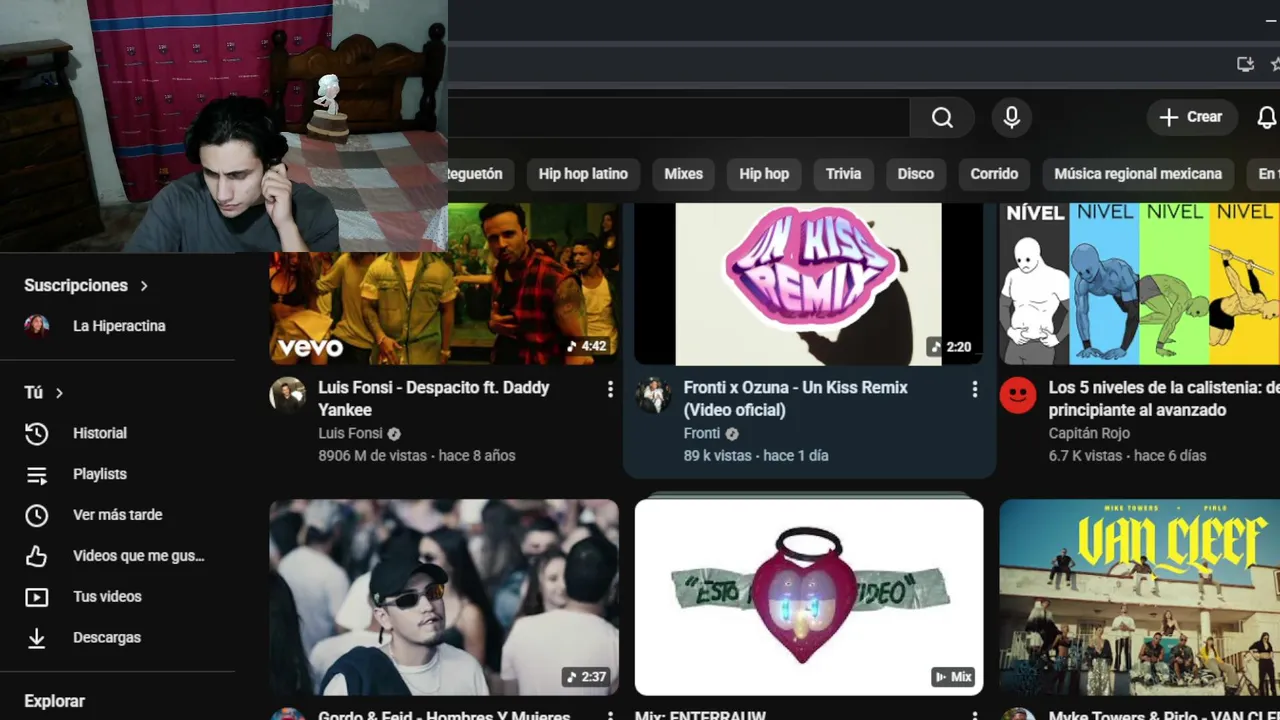Expand the Tú section

point(44,393)
